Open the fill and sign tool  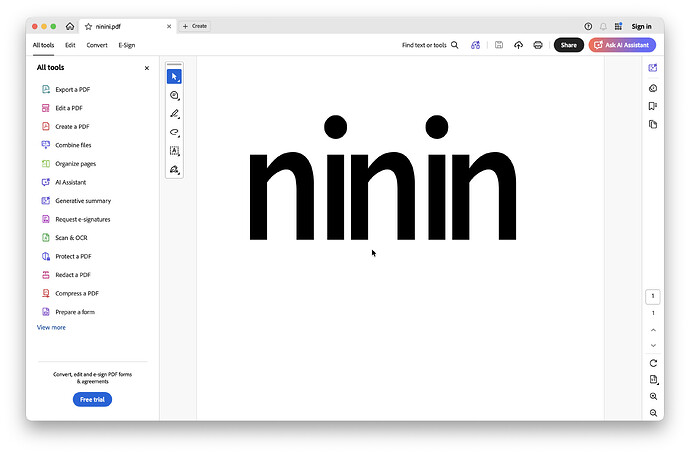click(174, 170)
